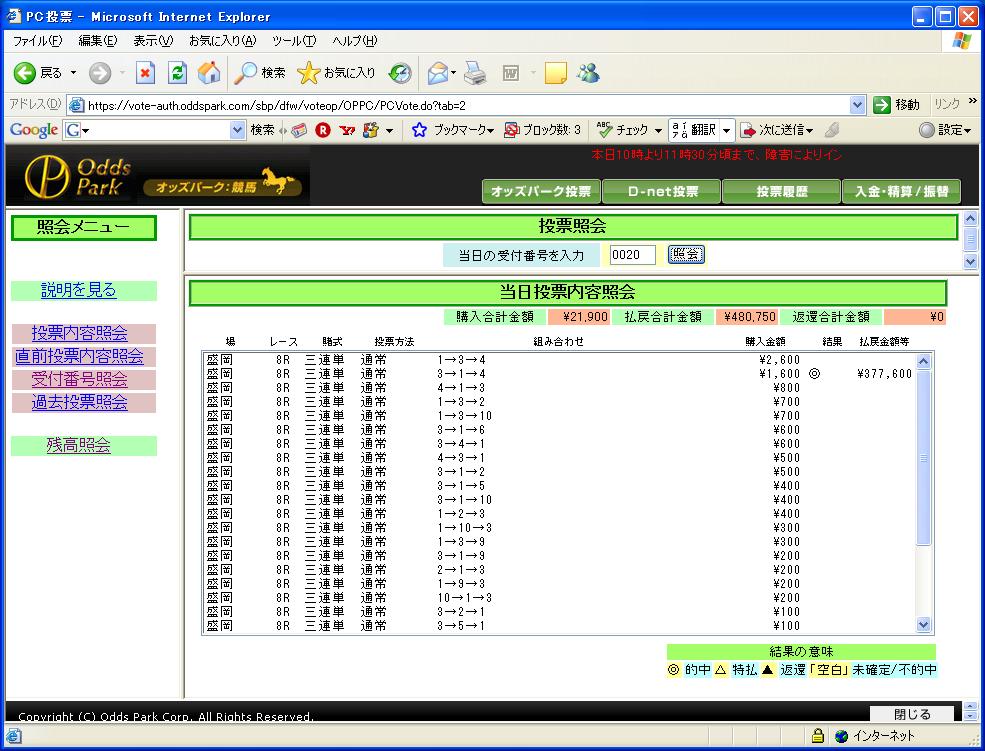Screen dimensions: 985x751
Task: Open the Messenger people icon
Action: click(589, 73)
